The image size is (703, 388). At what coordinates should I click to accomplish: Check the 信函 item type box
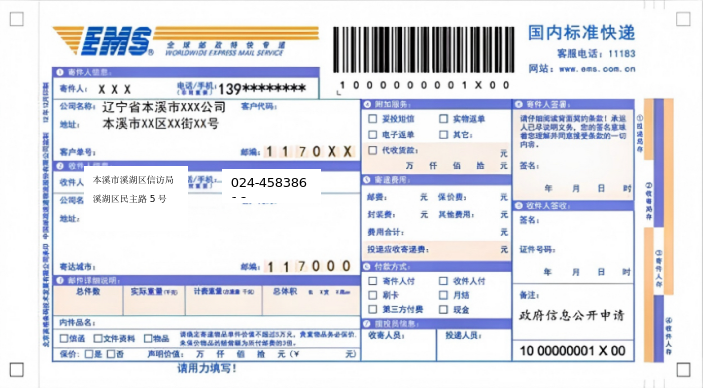click(64, 339)
